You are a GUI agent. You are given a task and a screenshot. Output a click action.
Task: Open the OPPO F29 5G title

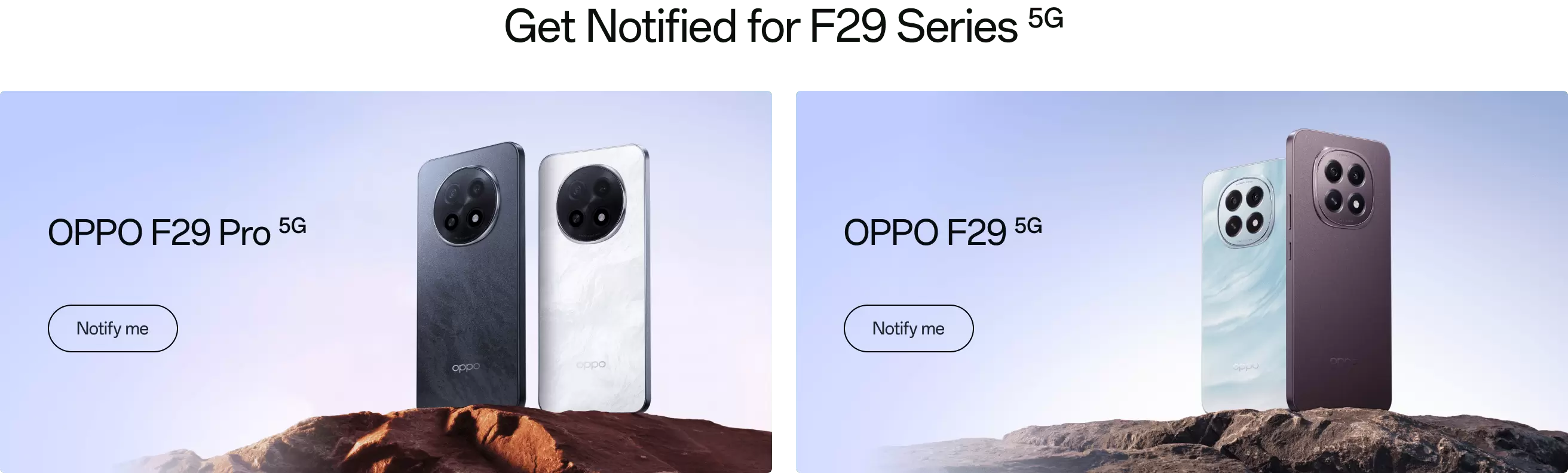tap(942, 232)
